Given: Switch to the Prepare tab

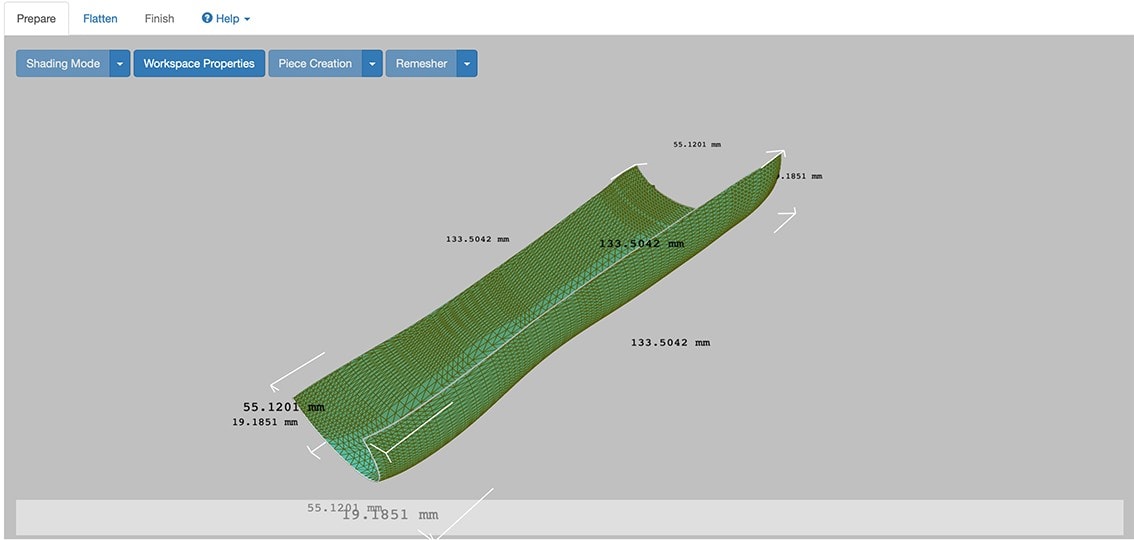Looking at the screenshot, I should [x=36, y=18].
